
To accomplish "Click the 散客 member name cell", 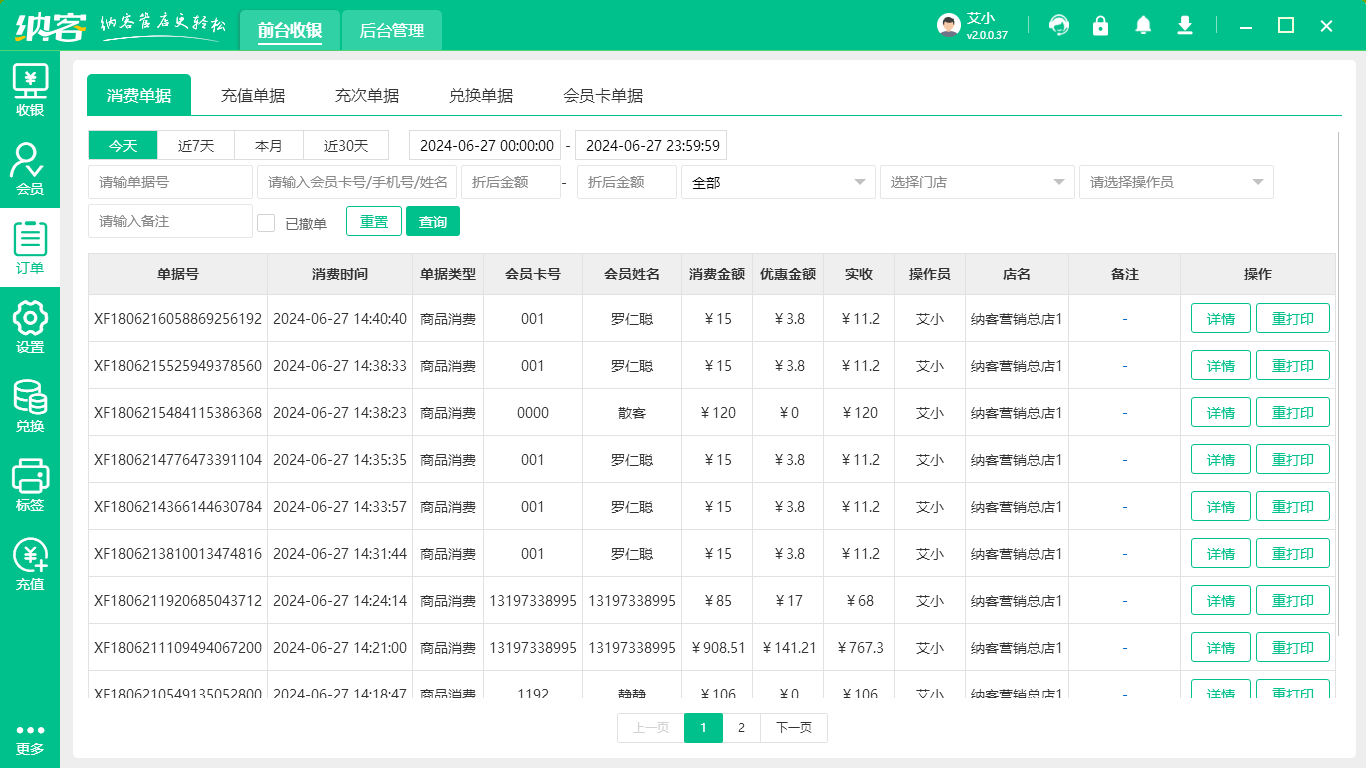I will click(632, 413).
